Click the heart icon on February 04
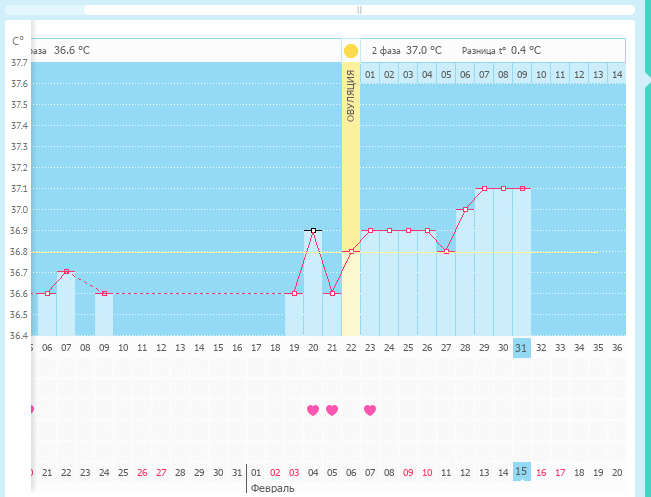 pos(313,410)
